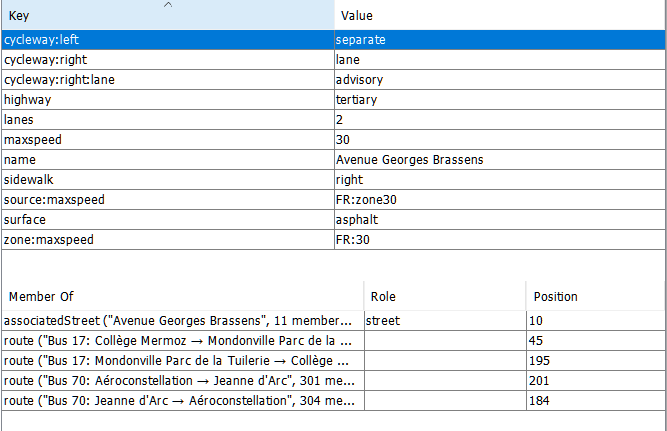The width and height of the screenshot is (667, 431).
Task: Select the cycleway:left tag row
Action: [x=166, y=40]
